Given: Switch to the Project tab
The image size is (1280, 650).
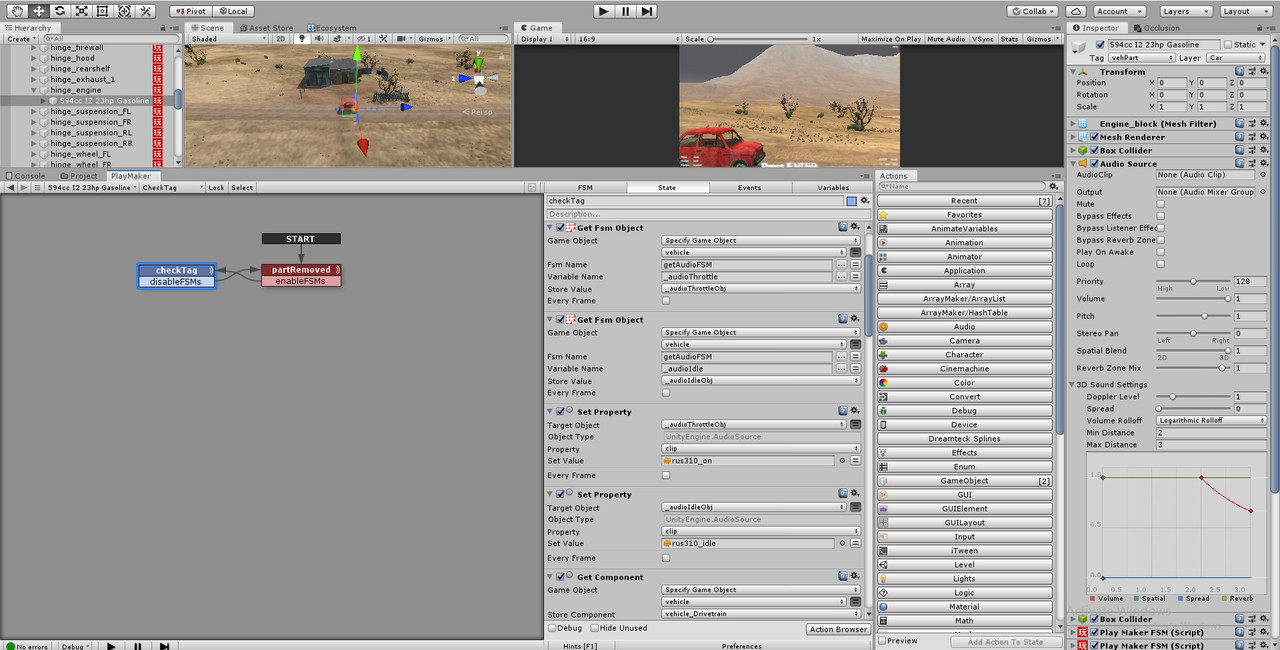Looking at the screenshot, I should (x=78, y=176).
